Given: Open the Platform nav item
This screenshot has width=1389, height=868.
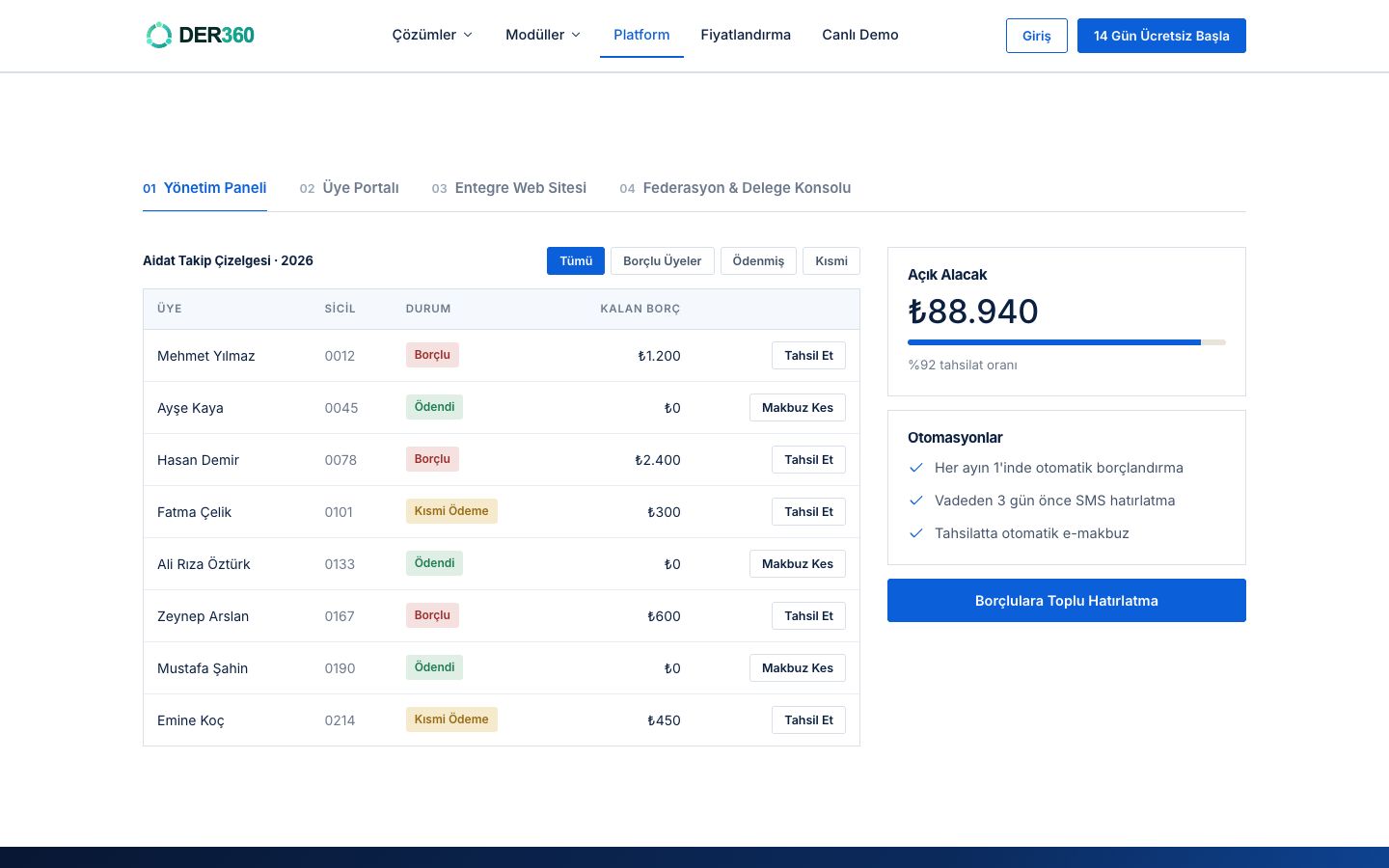Looking at the screenshot, I should click(x=641, y=35).
